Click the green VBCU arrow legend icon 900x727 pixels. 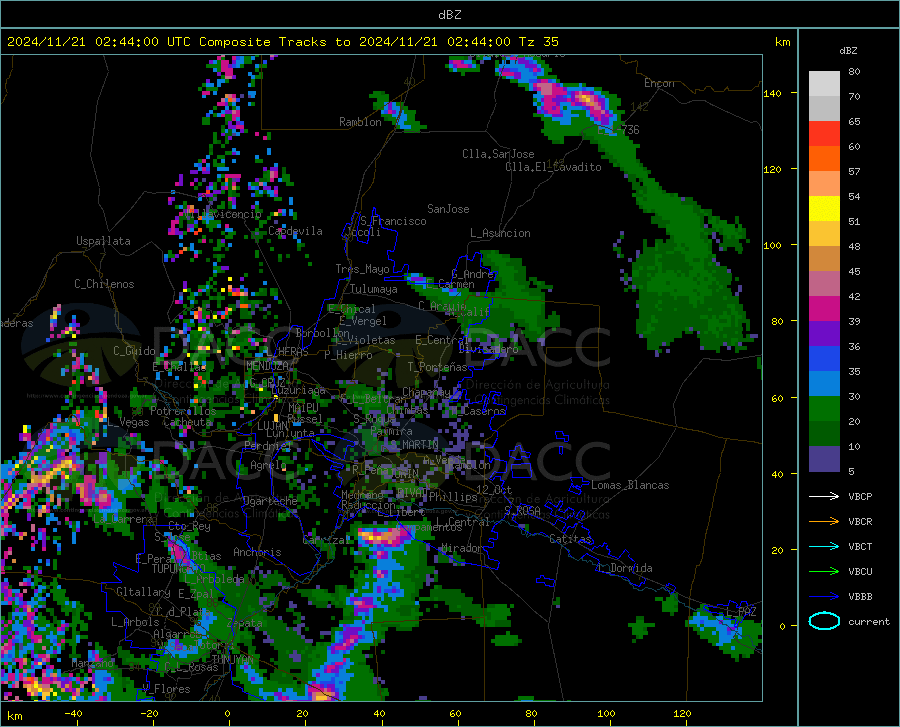point(824,572)
